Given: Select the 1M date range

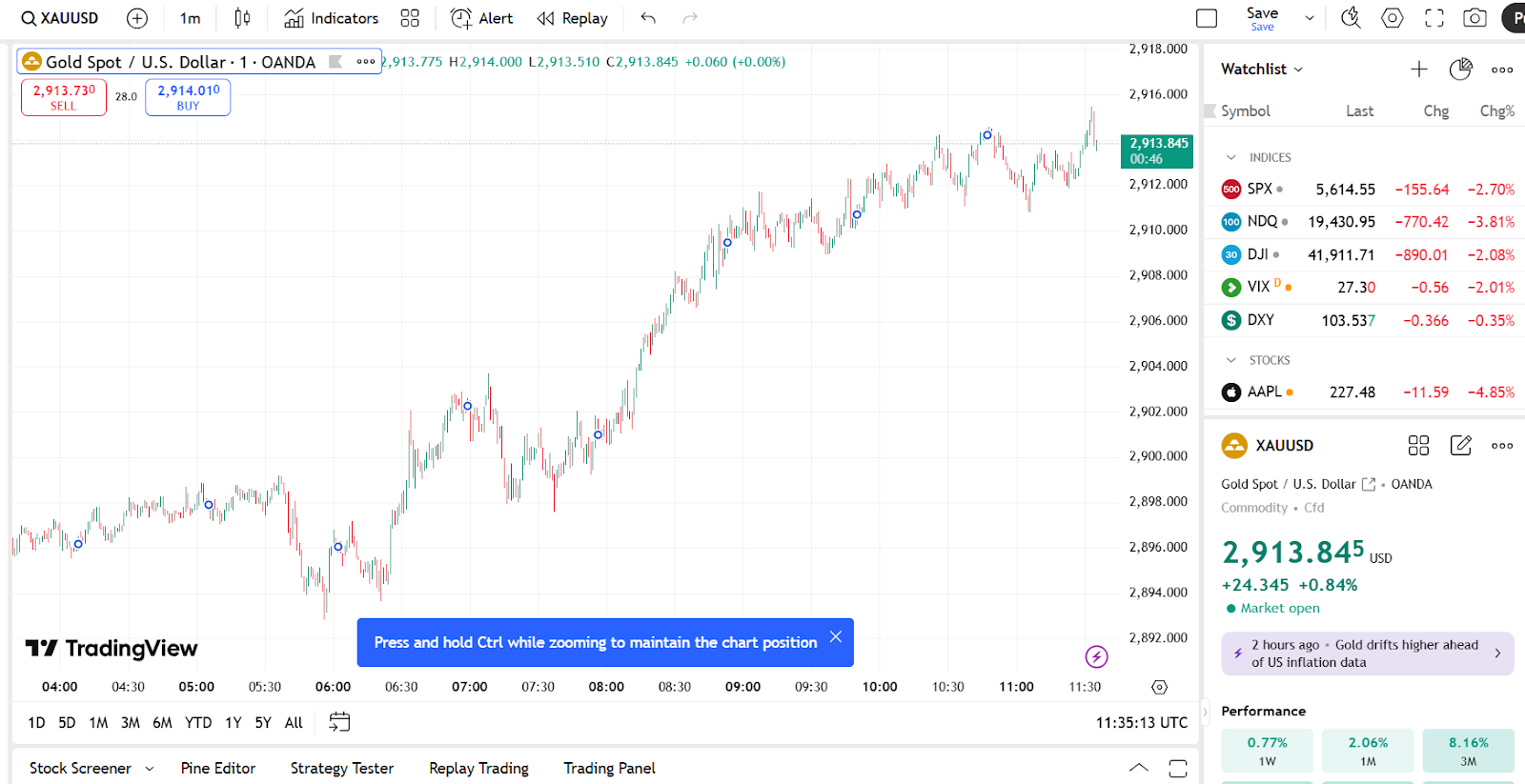Looking at the screenshot, I should (x=98, y=723).
